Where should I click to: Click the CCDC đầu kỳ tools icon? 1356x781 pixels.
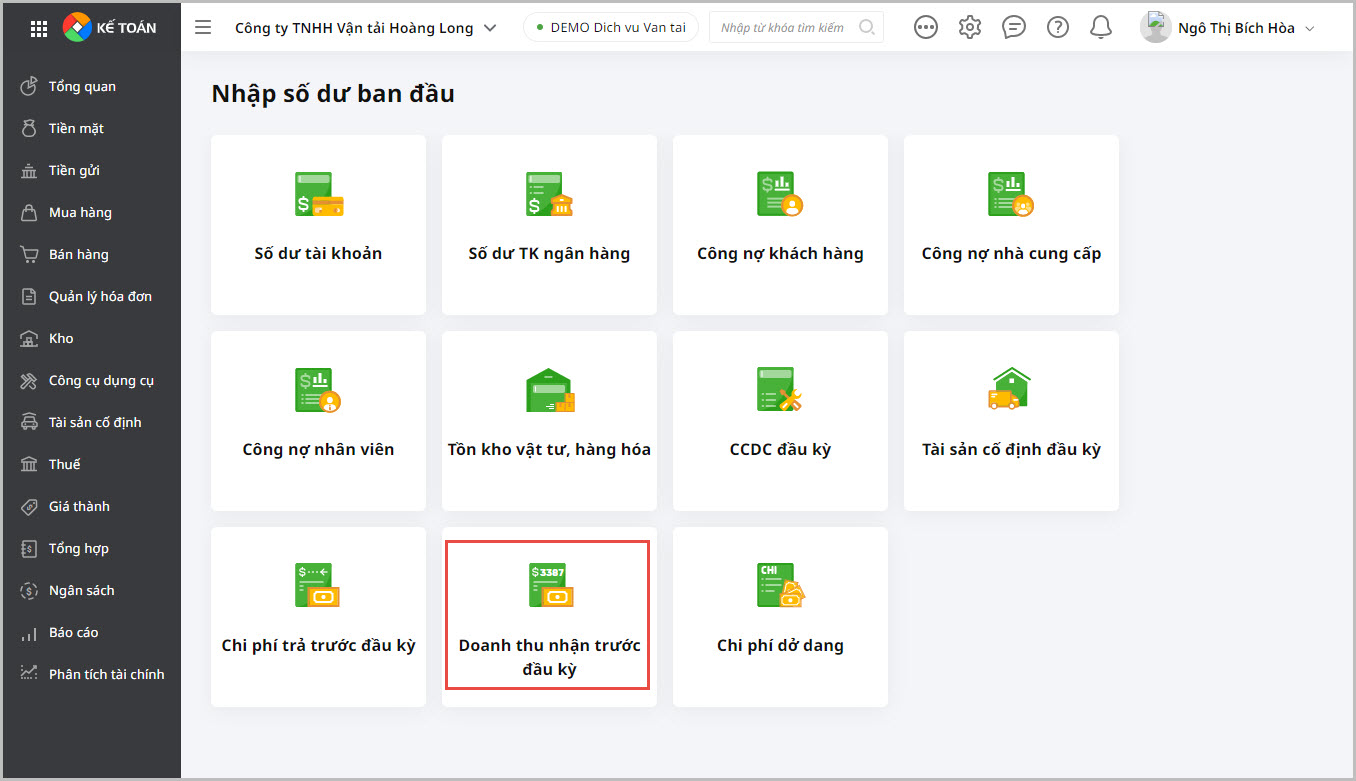point(780,390)
